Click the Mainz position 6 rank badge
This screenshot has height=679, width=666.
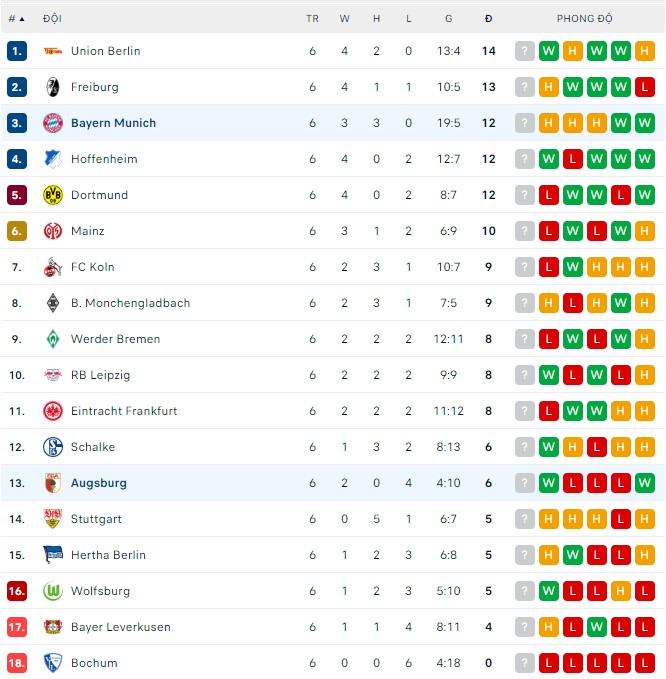click(16, 231)
